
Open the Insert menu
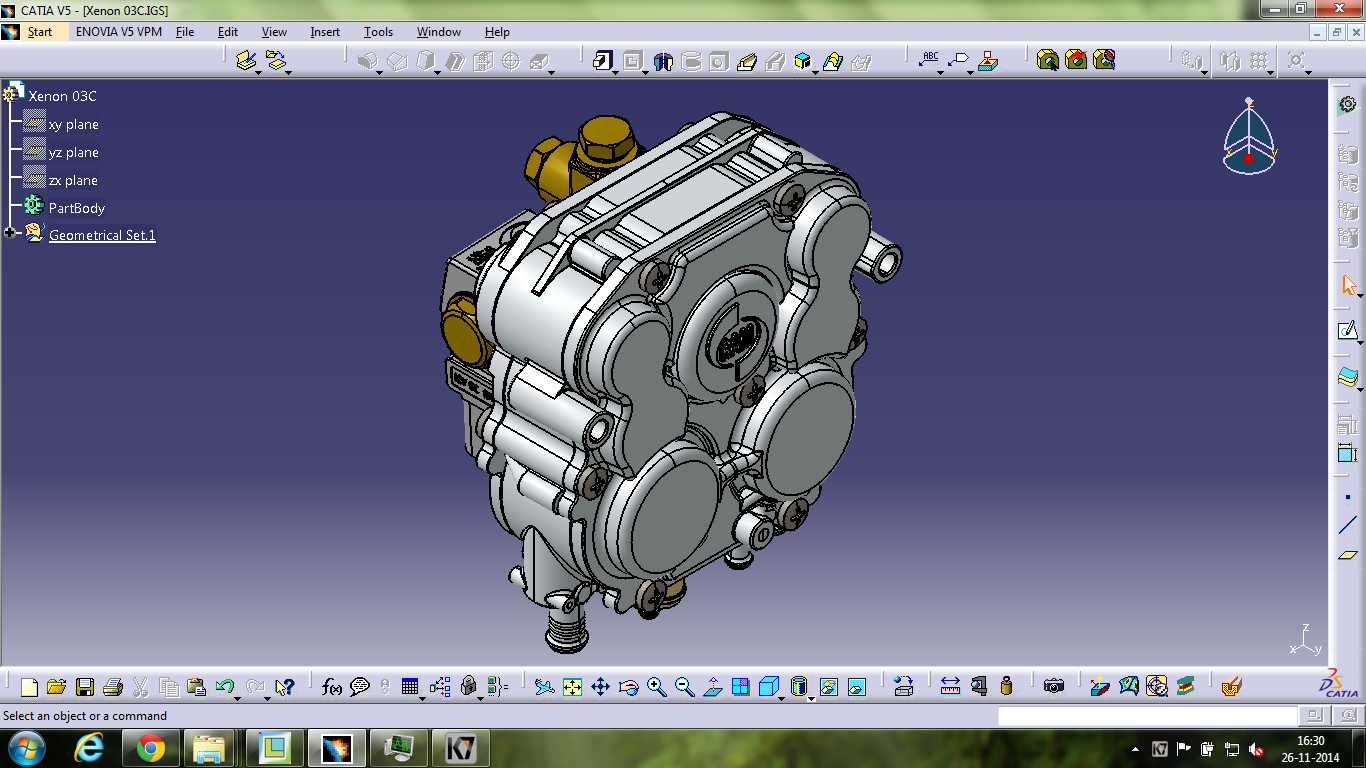coord(325,32)
